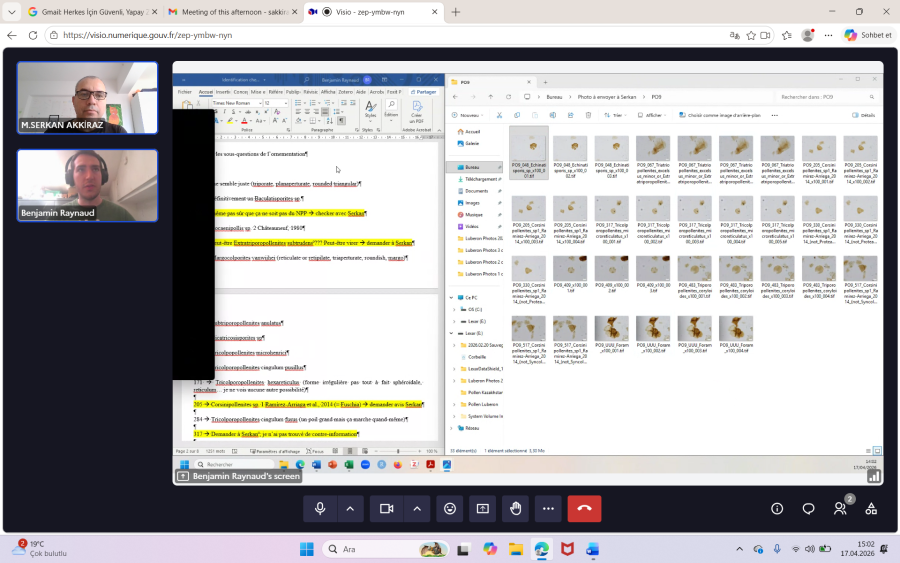The image size is (900, 563).
Task: Open the chat panel
Action: click(x=808, y=508)
